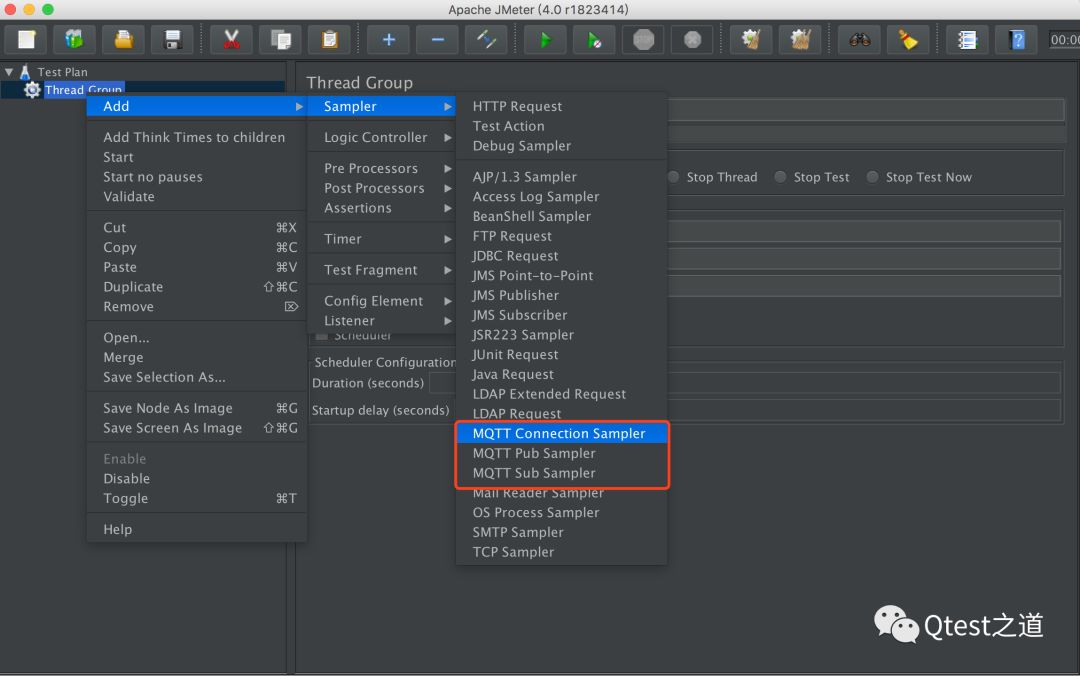Choose Add Think Times to children
This screenshot has height=676, width=1080.
click(x=197, y=137)
